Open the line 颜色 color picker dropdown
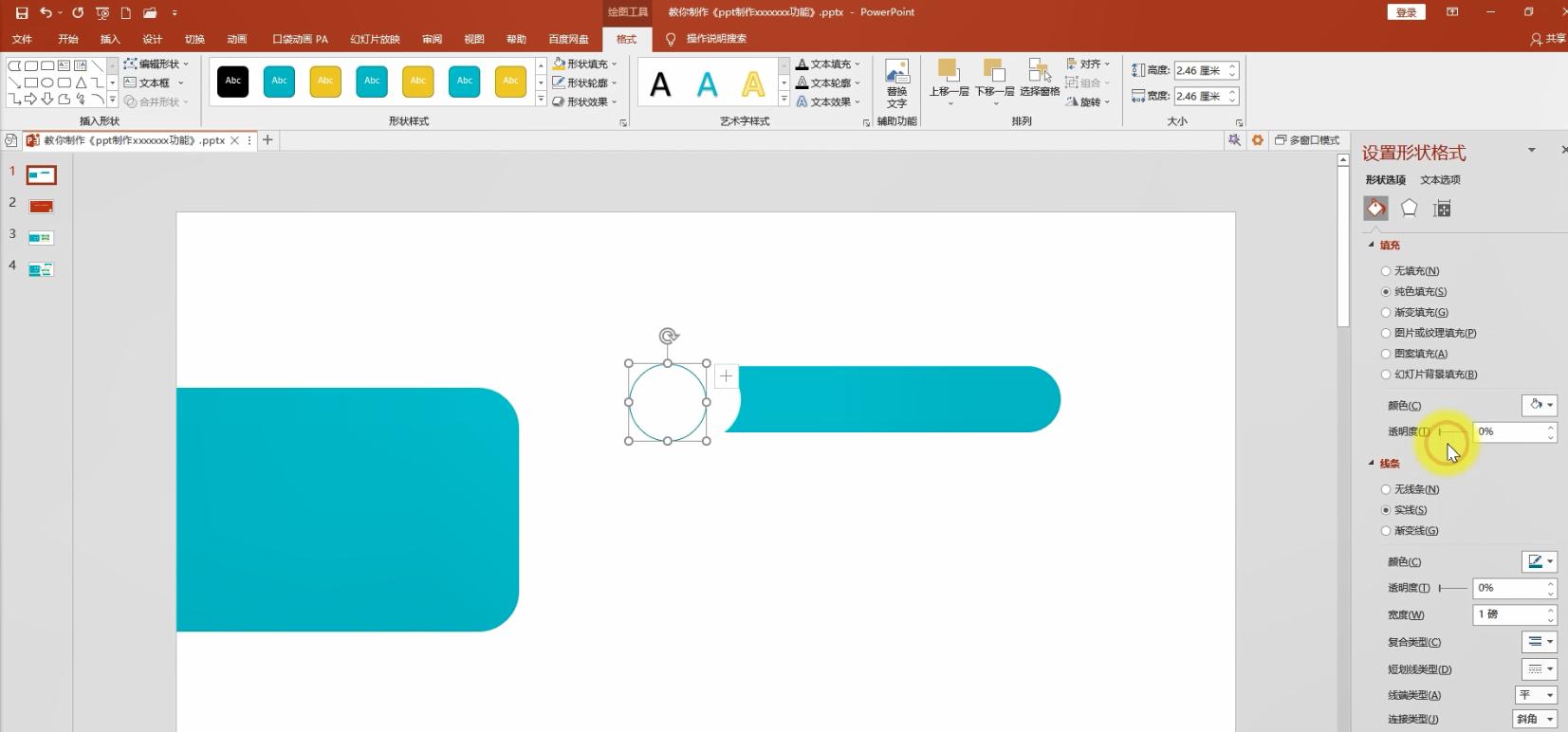The height and width of the screenshot is (732, 1568). [1539, 561]
